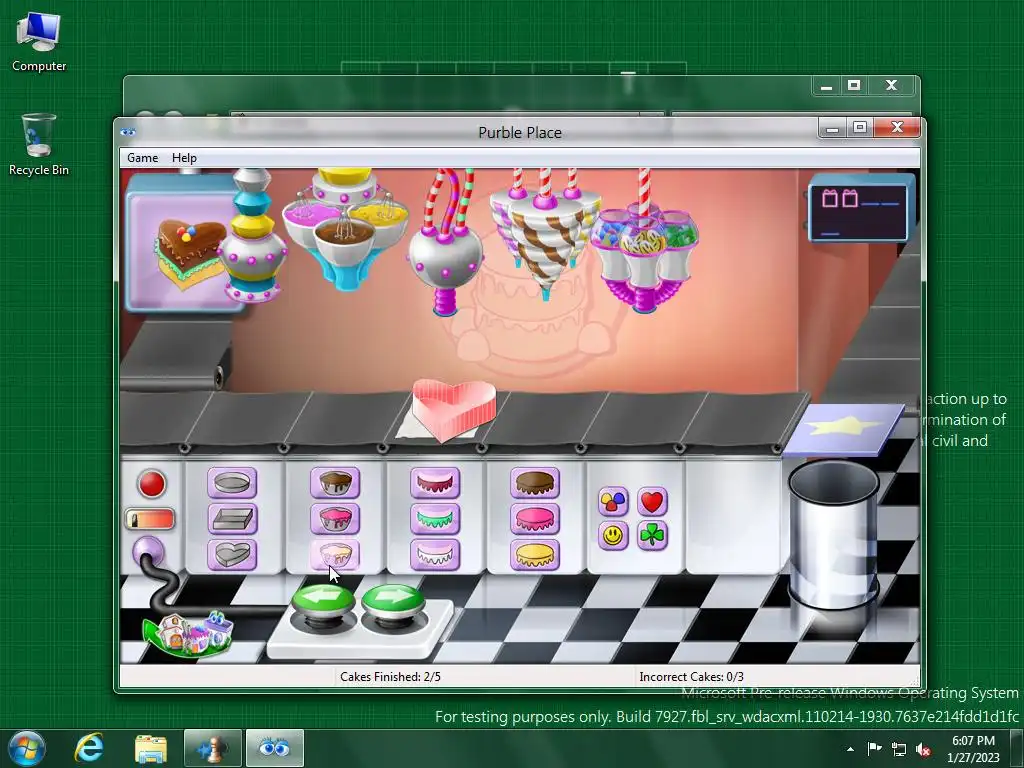Click the Action Center flag tray icon
This screenshot has height=768, width=1024.
pyautogui.click(x=874, y=749)
